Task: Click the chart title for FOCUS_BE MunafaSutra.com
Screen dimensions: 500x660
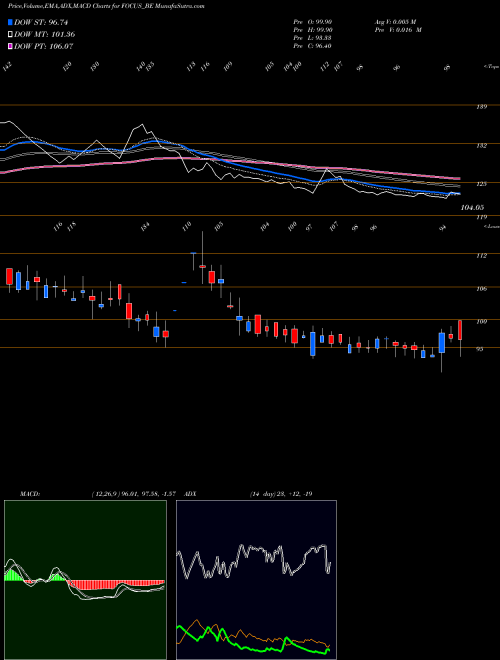Action: coord(106,7)
